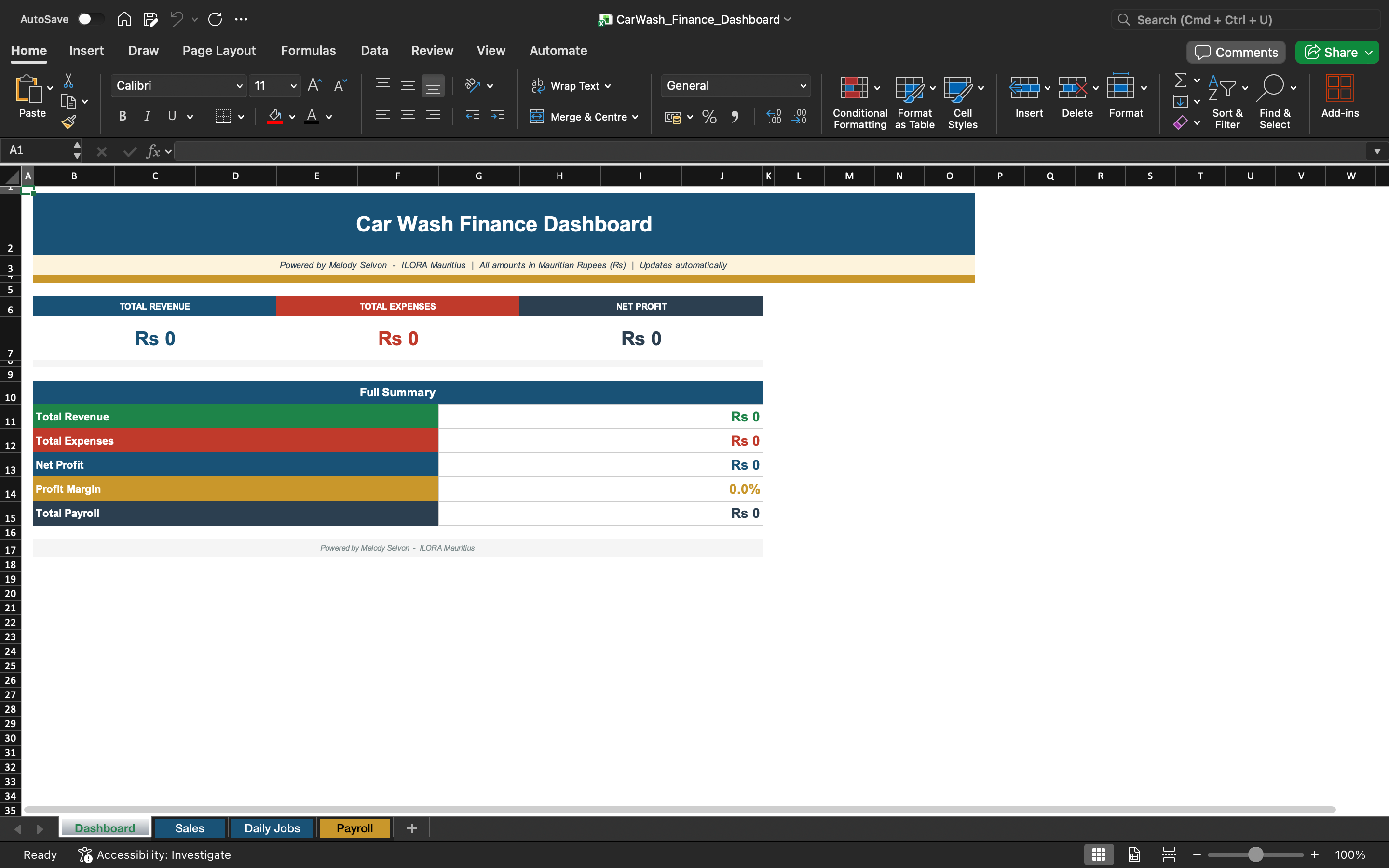This screenshot has height=868, width=1389.
Task: Click zoom in plus button
Action: pyautogui.click(x=1315, y=855)
